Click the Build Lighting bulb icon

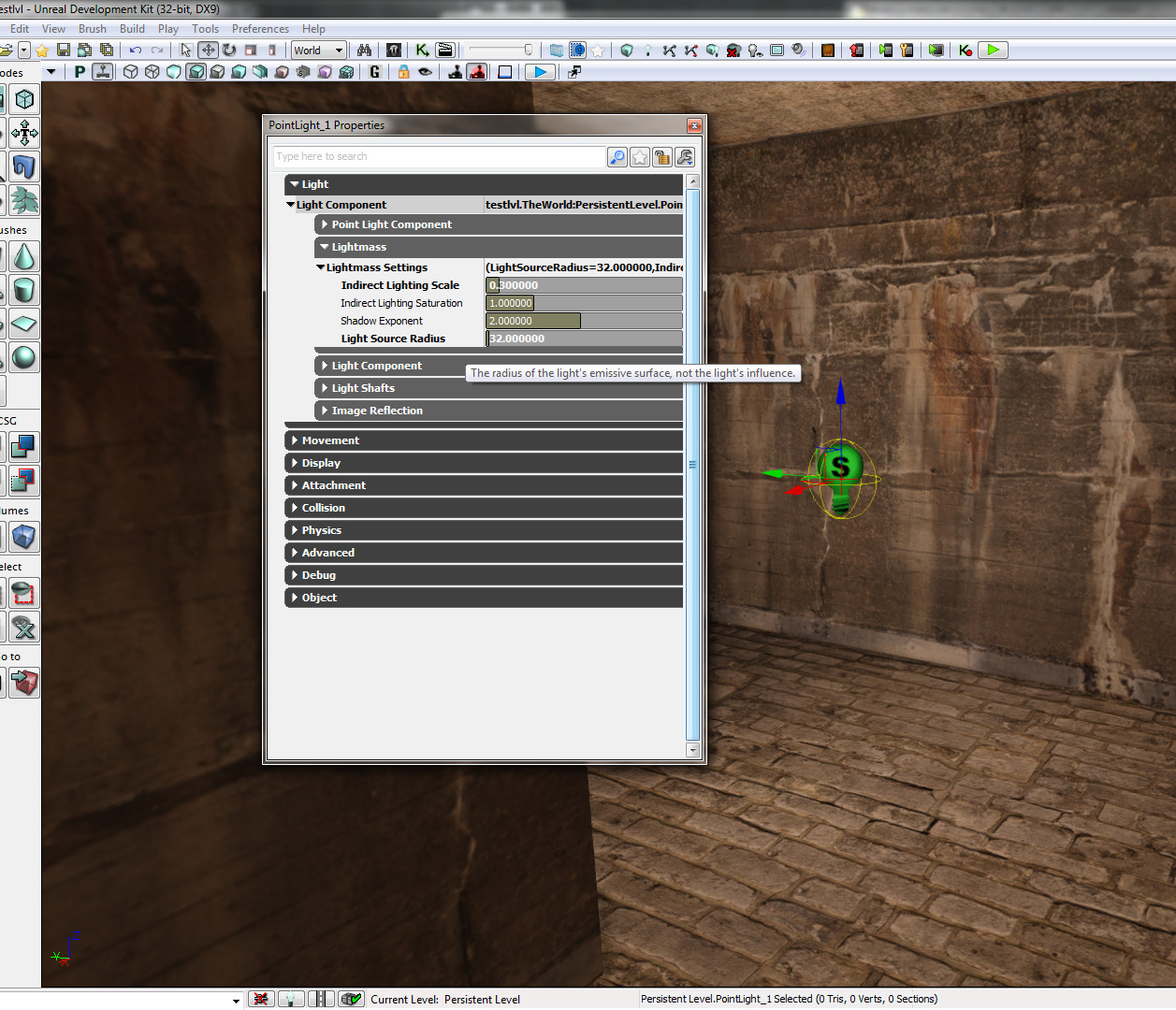click(x=647, y=50)
